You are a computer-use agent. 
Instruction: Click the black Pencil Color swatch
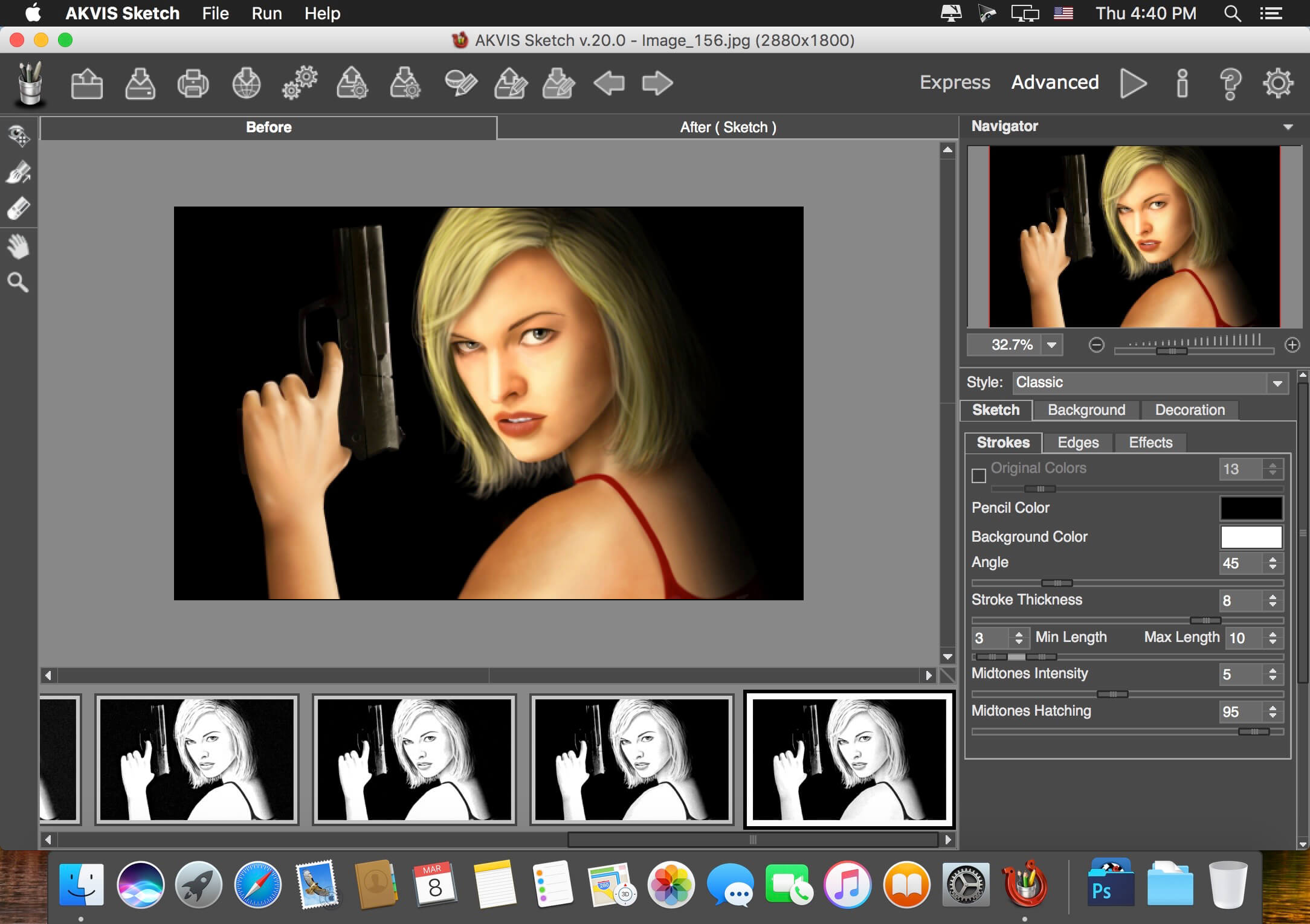1251,508
